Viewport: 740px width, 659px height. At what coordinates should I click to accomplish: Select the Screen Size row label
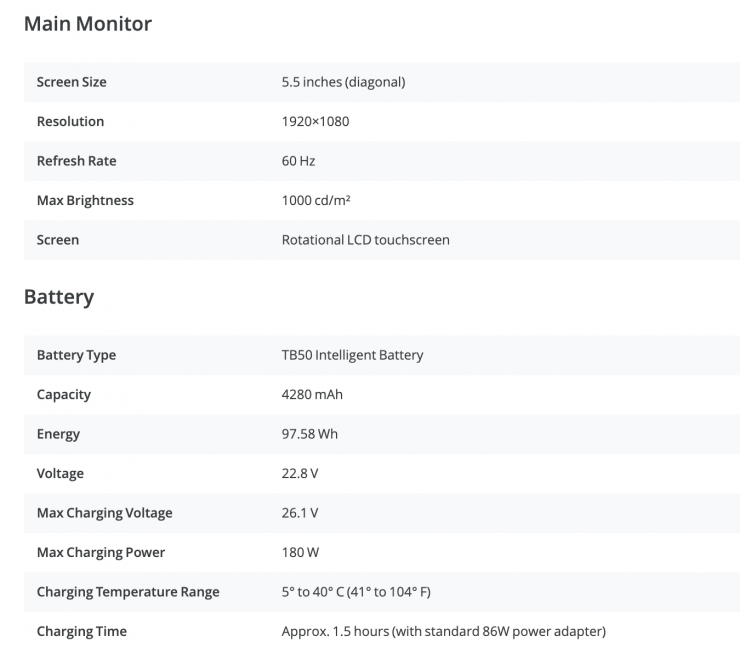[x=72, y=82]
